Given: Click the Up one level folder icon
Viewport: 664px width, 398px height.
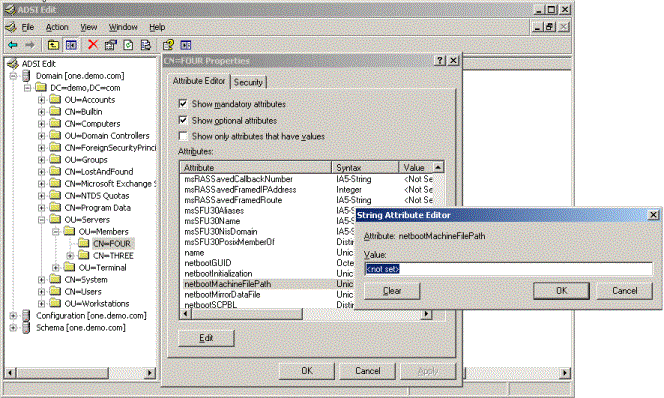Looking at the screenshot, I should [53, 45].
